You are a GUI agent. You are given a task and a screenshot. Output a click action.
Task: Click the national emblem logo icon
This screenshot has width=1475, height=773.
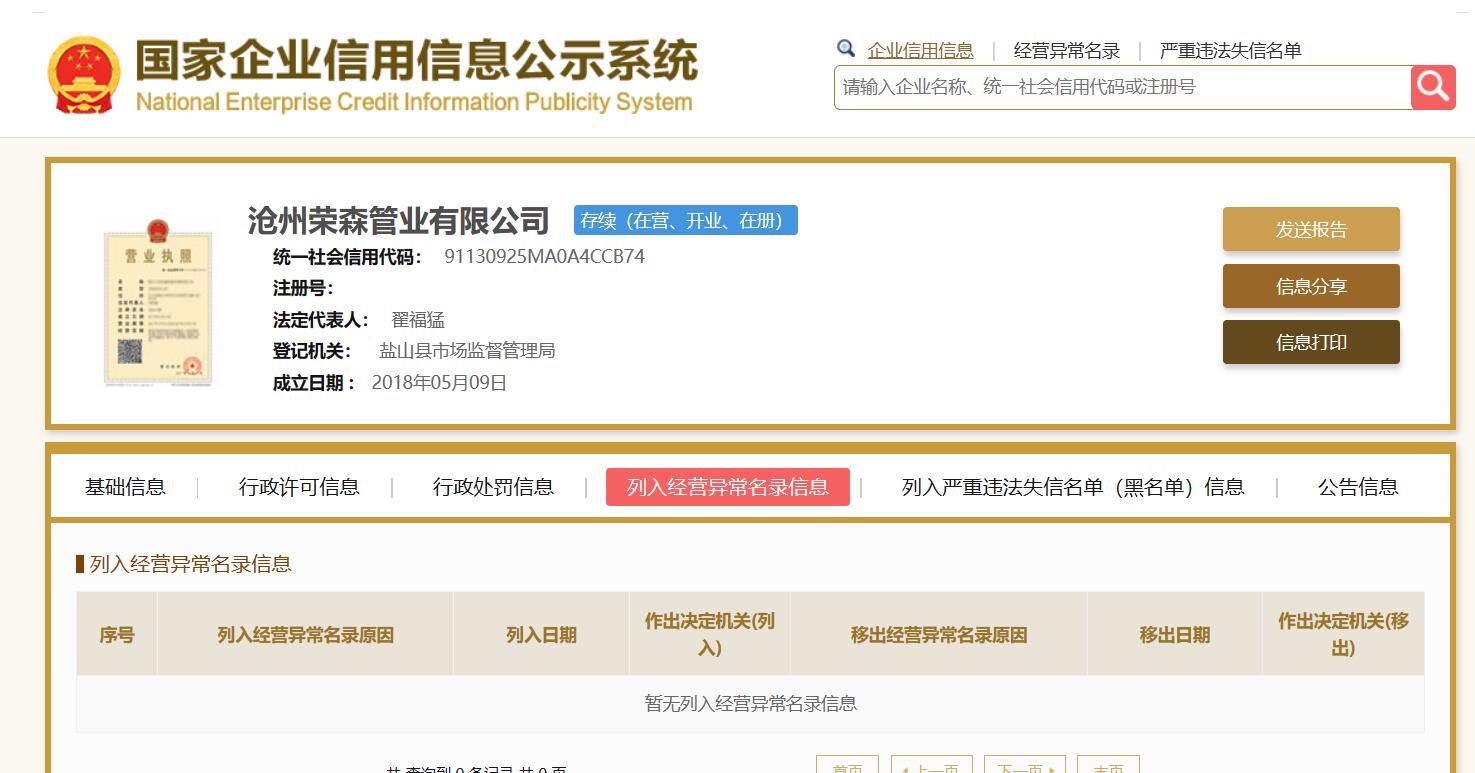tap(83, 75)
